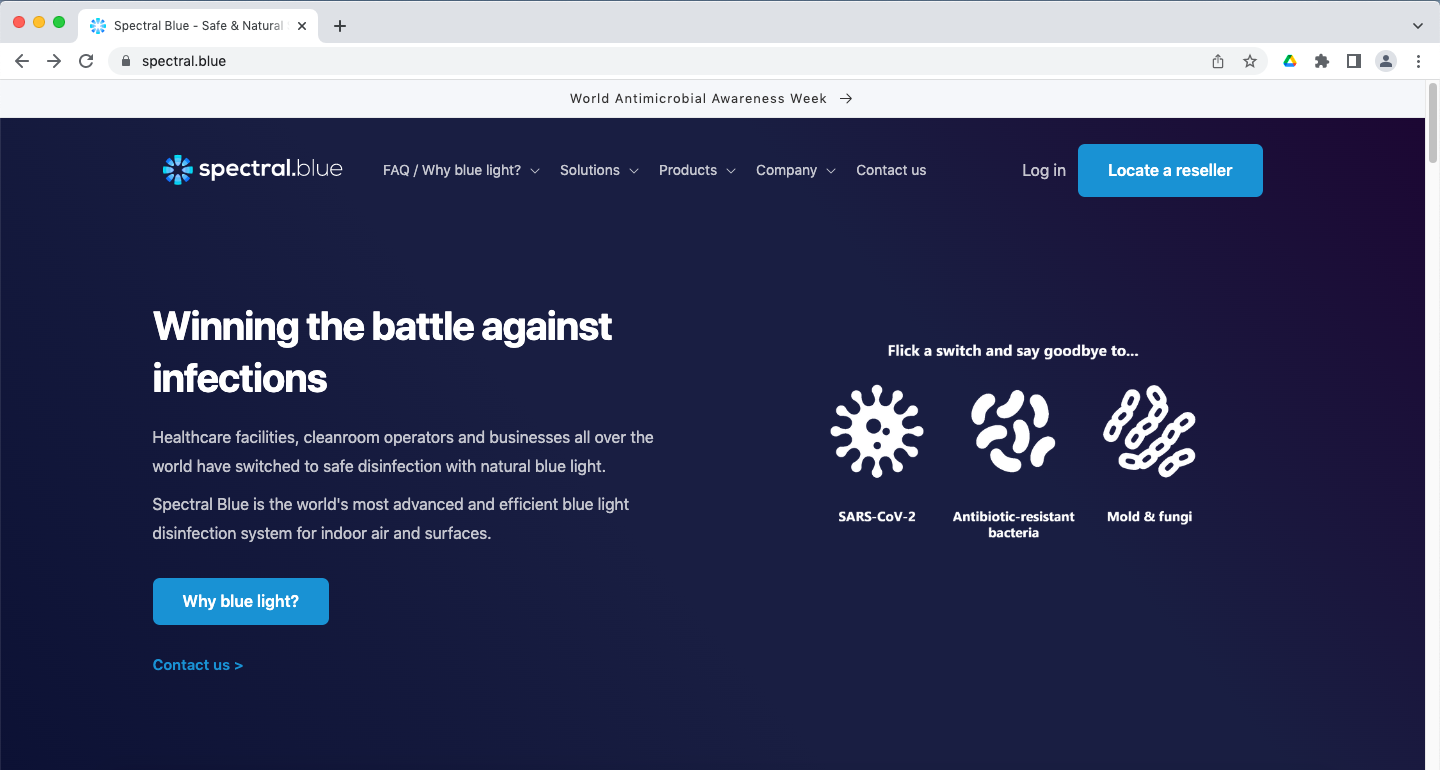This screenshot has height=770, width=1440.
Task: Open the share page icon
Action: tap(1218, 61)
